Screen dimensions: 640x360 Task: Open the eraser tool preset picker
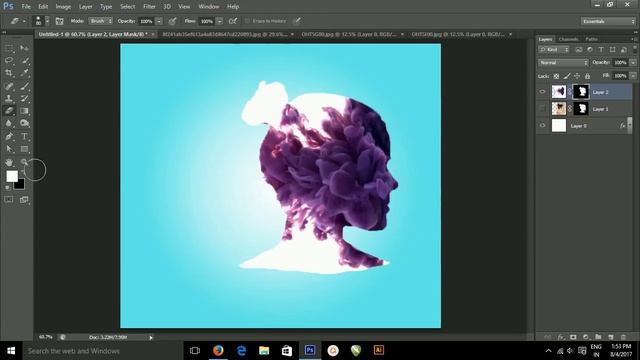coord(17,21)
